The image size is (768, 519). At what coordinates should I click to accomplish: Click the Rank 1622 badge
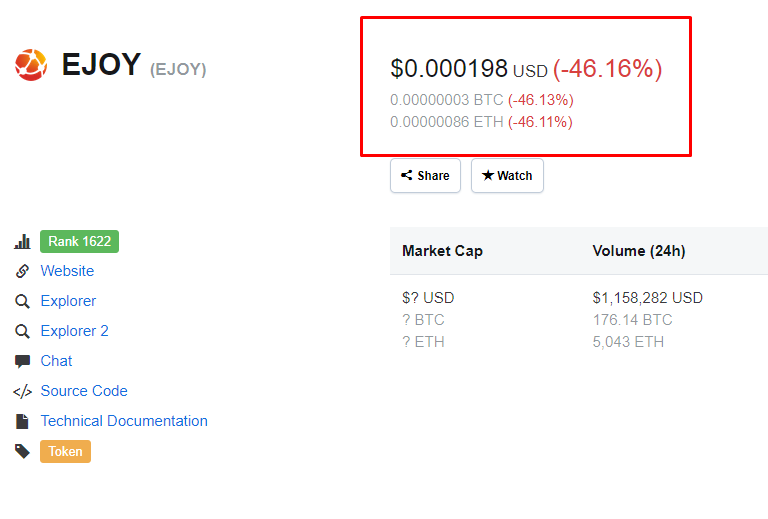pos(79,241)
